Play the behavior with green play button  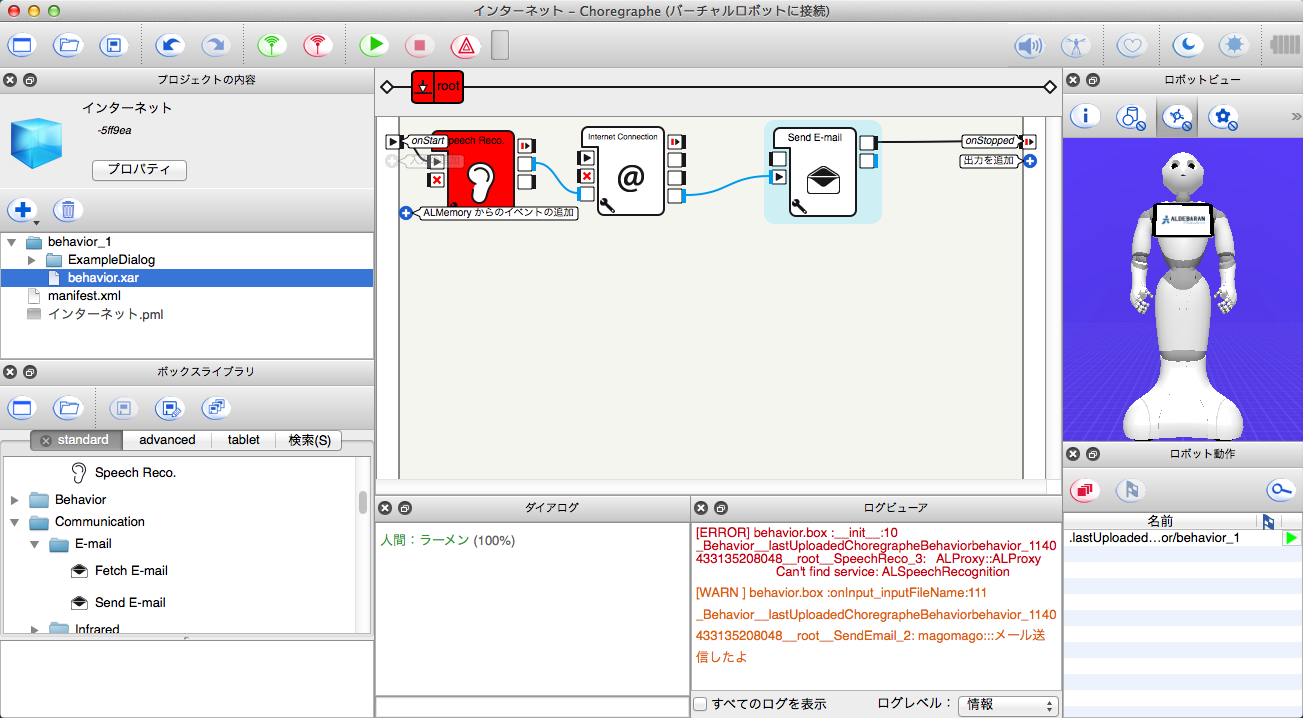tap(374, 45)
